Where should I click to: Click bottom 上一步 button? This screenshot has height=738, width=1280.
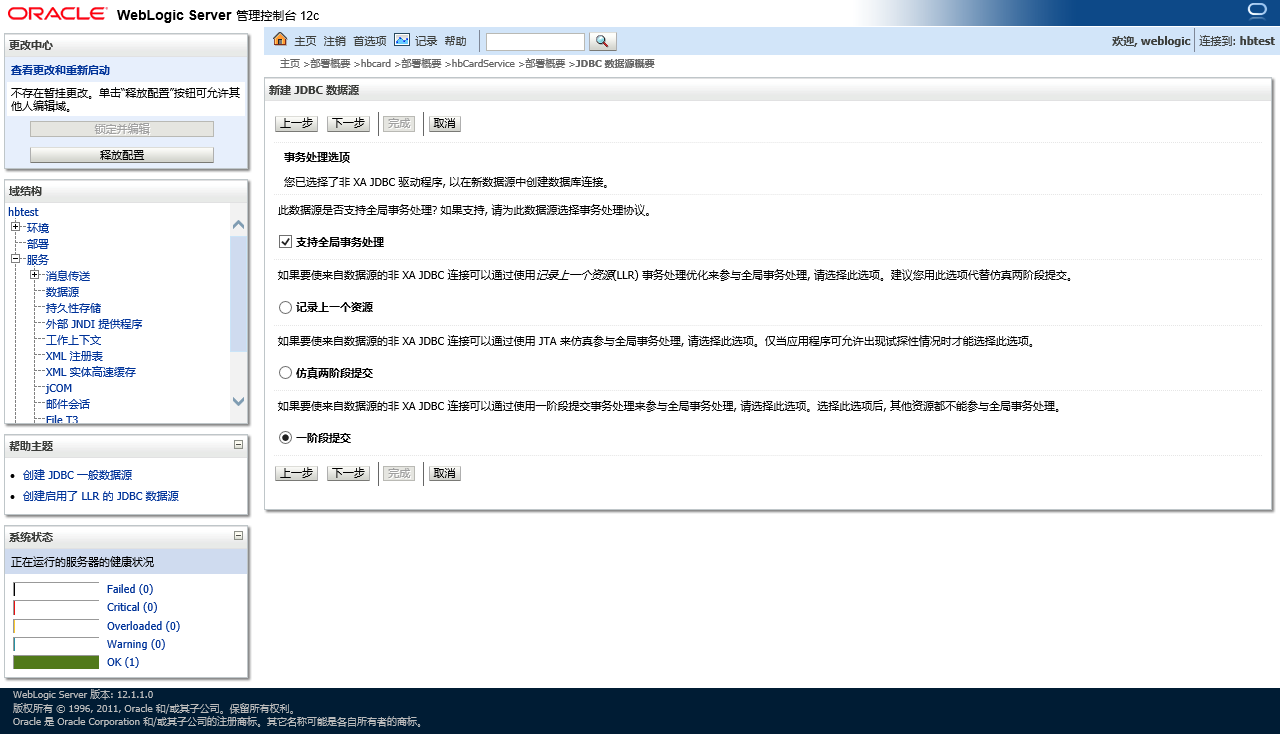click(296, 474)
